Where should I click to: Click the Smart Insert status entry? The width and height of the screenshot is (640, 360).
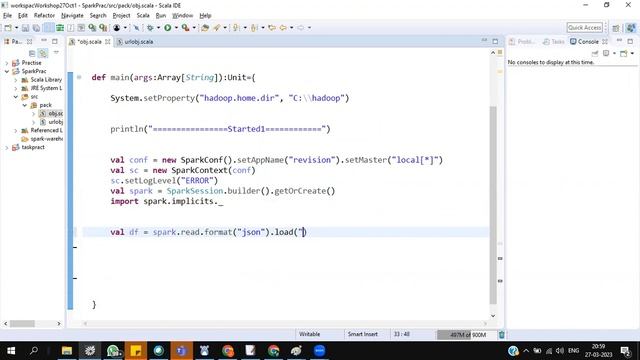362,334
